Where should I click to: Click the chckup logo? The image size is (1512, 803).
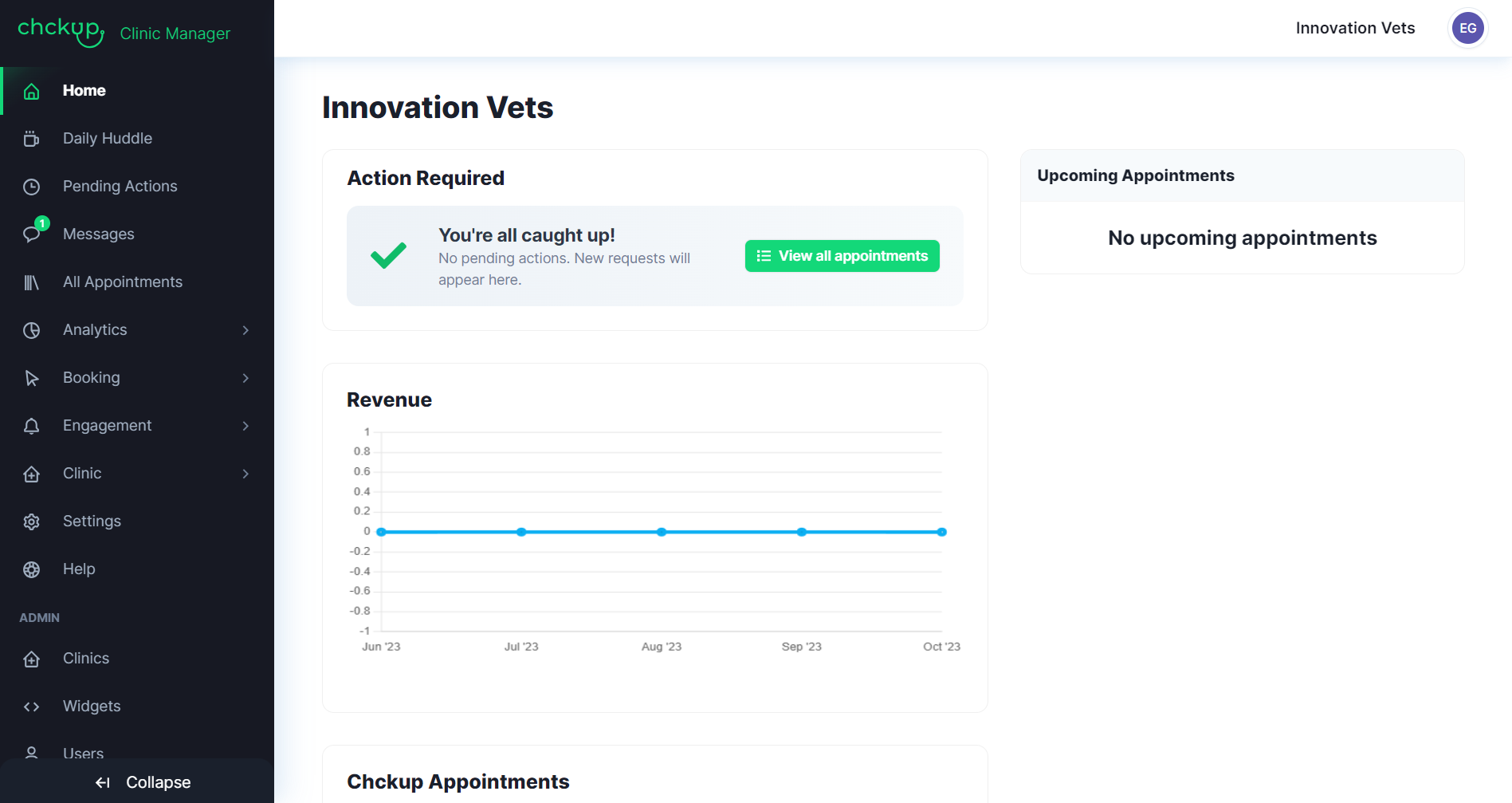point(61,30)
